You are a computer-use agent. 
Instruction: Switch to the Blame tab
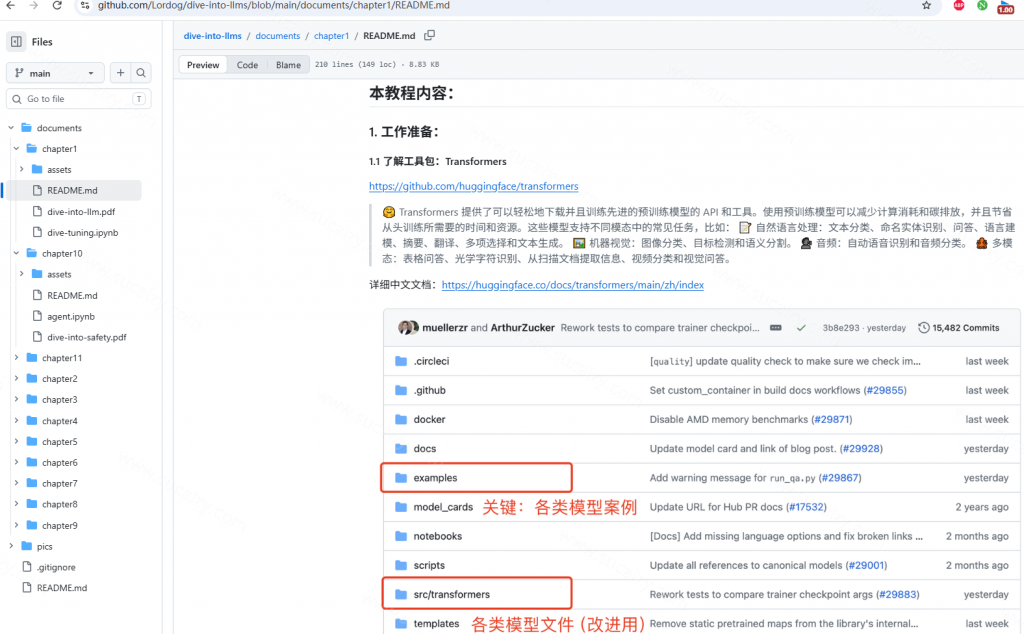(288, 65)
